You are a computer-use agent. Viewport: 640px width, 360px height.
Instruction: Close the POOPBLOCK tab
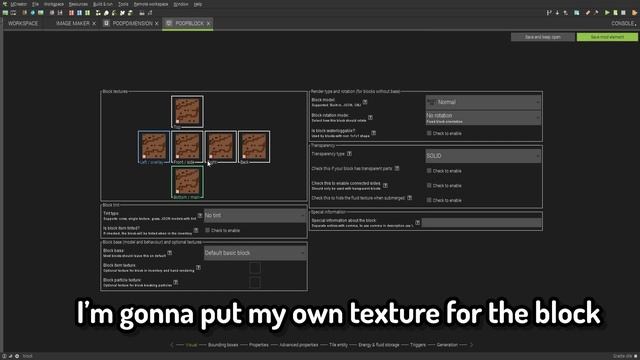click(208, 24)
